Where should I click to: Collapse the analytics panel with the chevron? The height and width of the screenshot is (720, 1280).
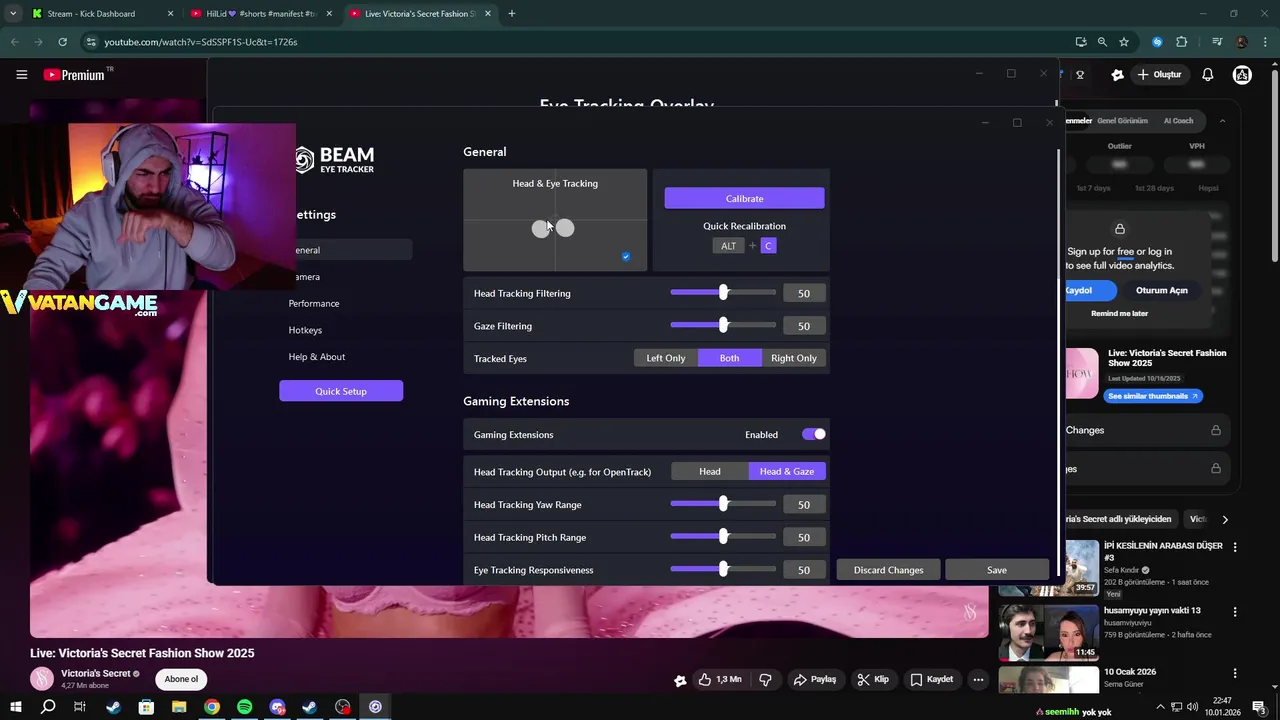pos(1222,121)
